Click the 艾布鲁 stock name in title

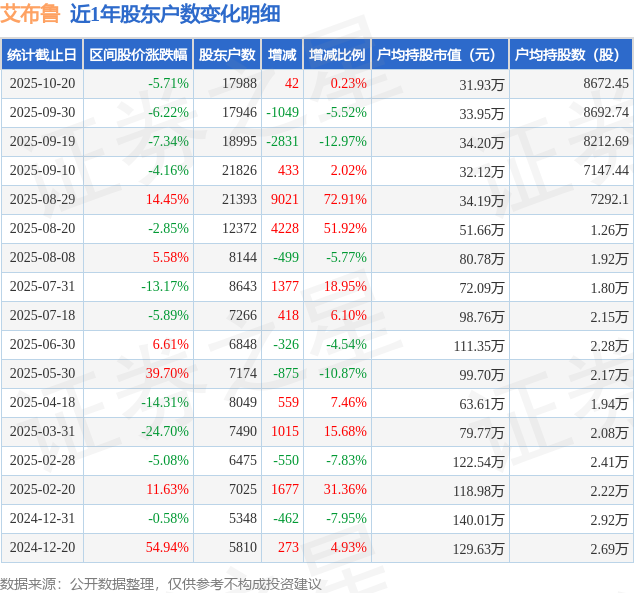point(30,14)
